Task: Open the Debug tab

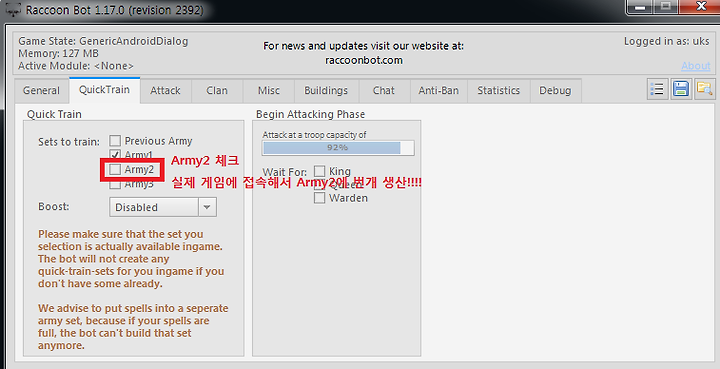Action: [x=555, y=90]
